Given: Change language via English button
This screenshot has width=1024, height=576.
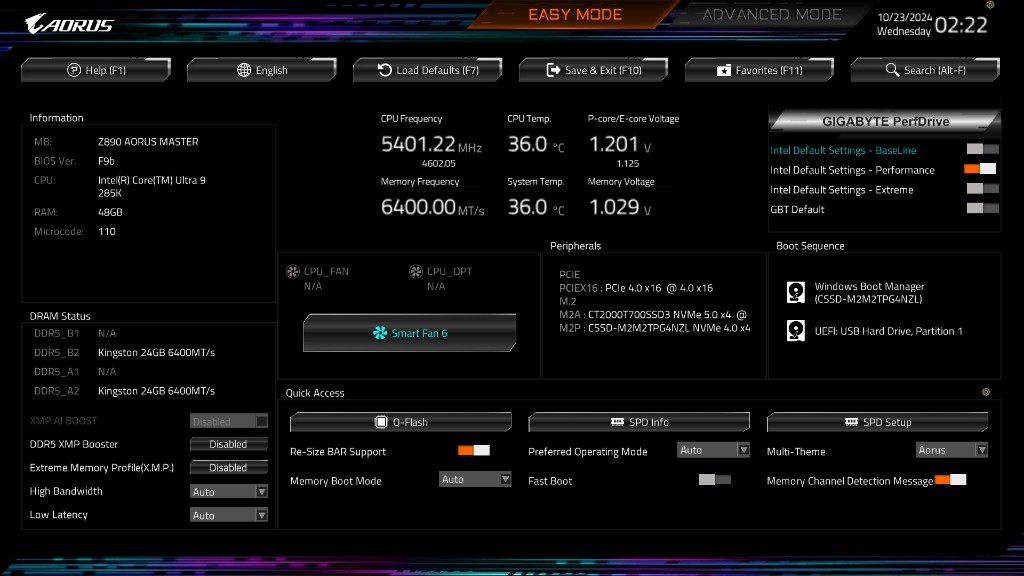Looking at the screenshot, I should 262,70.
